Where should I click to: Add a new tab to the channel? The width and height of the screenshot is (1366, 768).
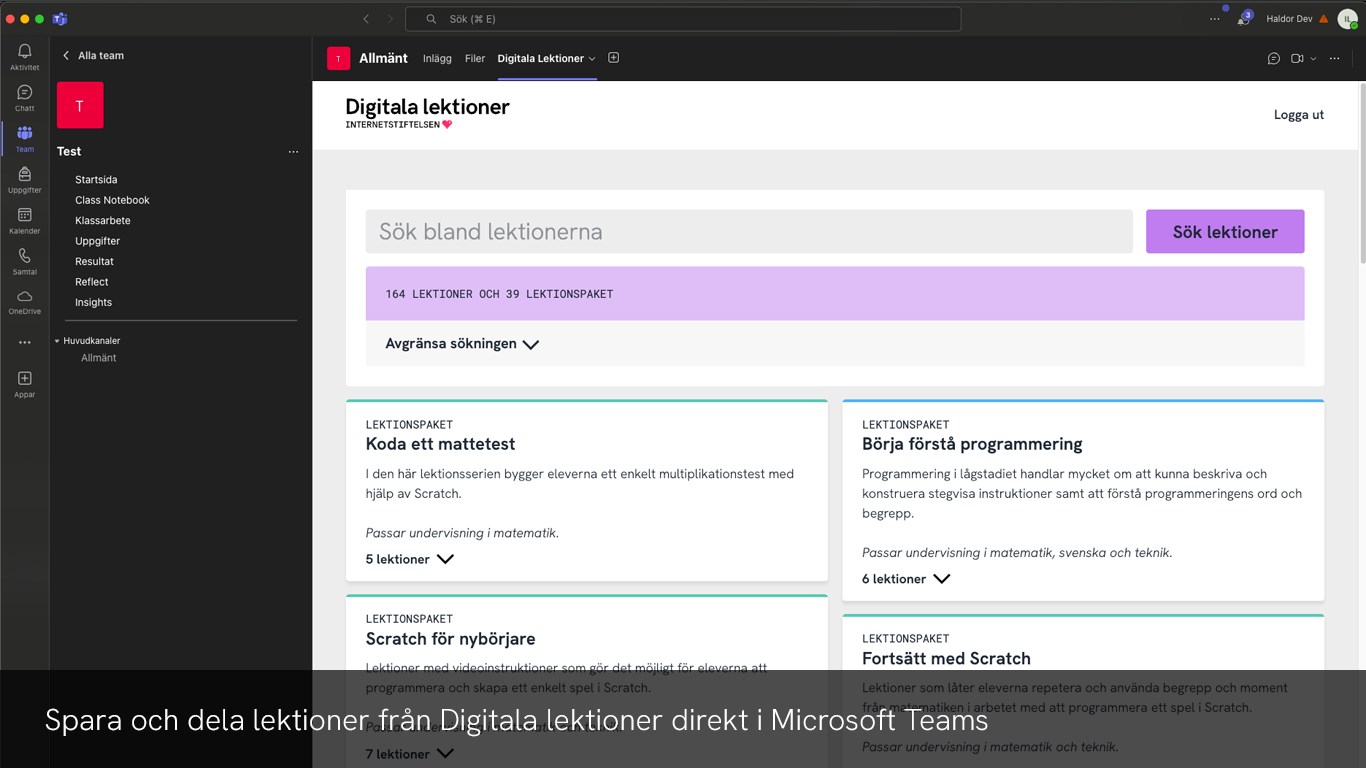tap(614, 58)
